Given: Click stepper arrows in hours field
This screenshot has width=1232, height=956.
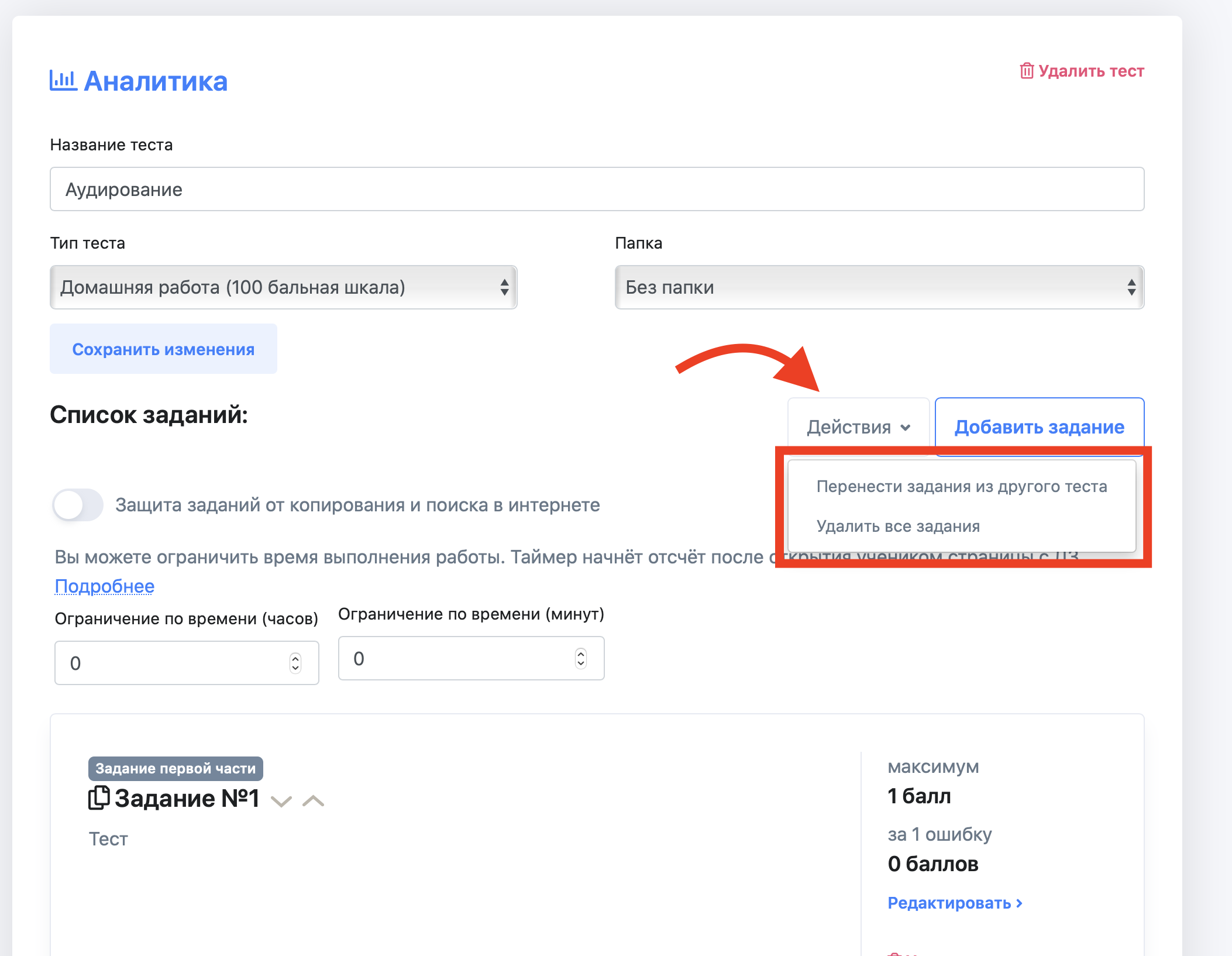Looking at the screenshot, I should click(295, 663).
